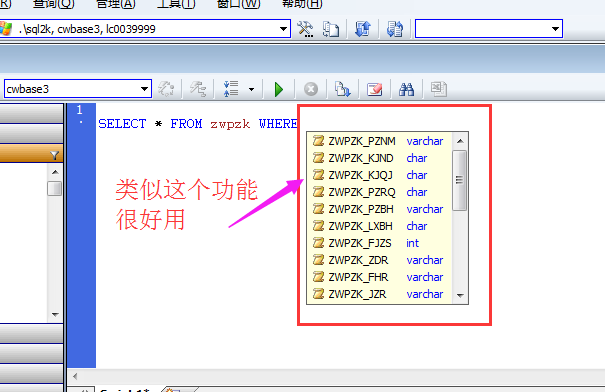Open the 帮助(H) menu
605x392 pixels.
pos(302,4)
